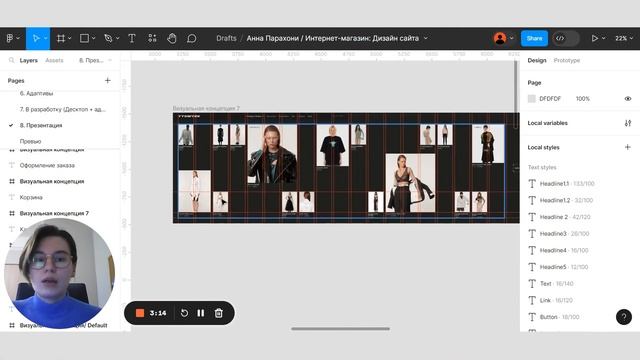Add a new page with plus icon
The height and width of the screenshot is (360, 640).
pyautogui.click(x=108, y=80)
